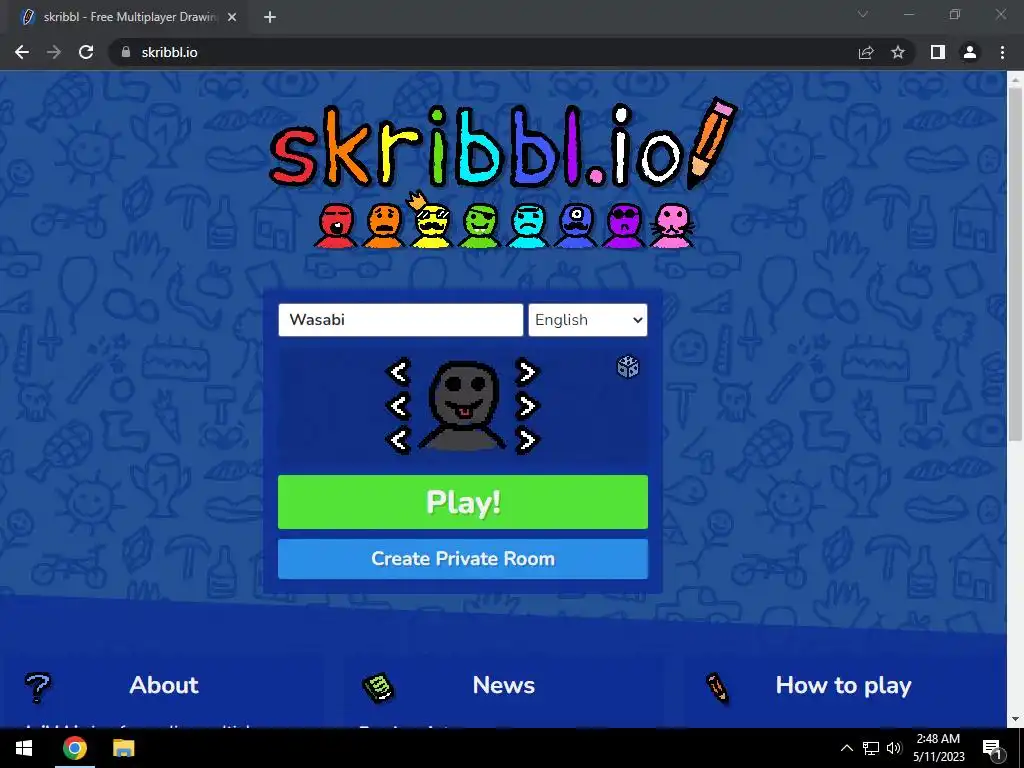Screen dimensions: 1024x768
Task: Click the cyan avatar character
Action: tap(528, 226)
